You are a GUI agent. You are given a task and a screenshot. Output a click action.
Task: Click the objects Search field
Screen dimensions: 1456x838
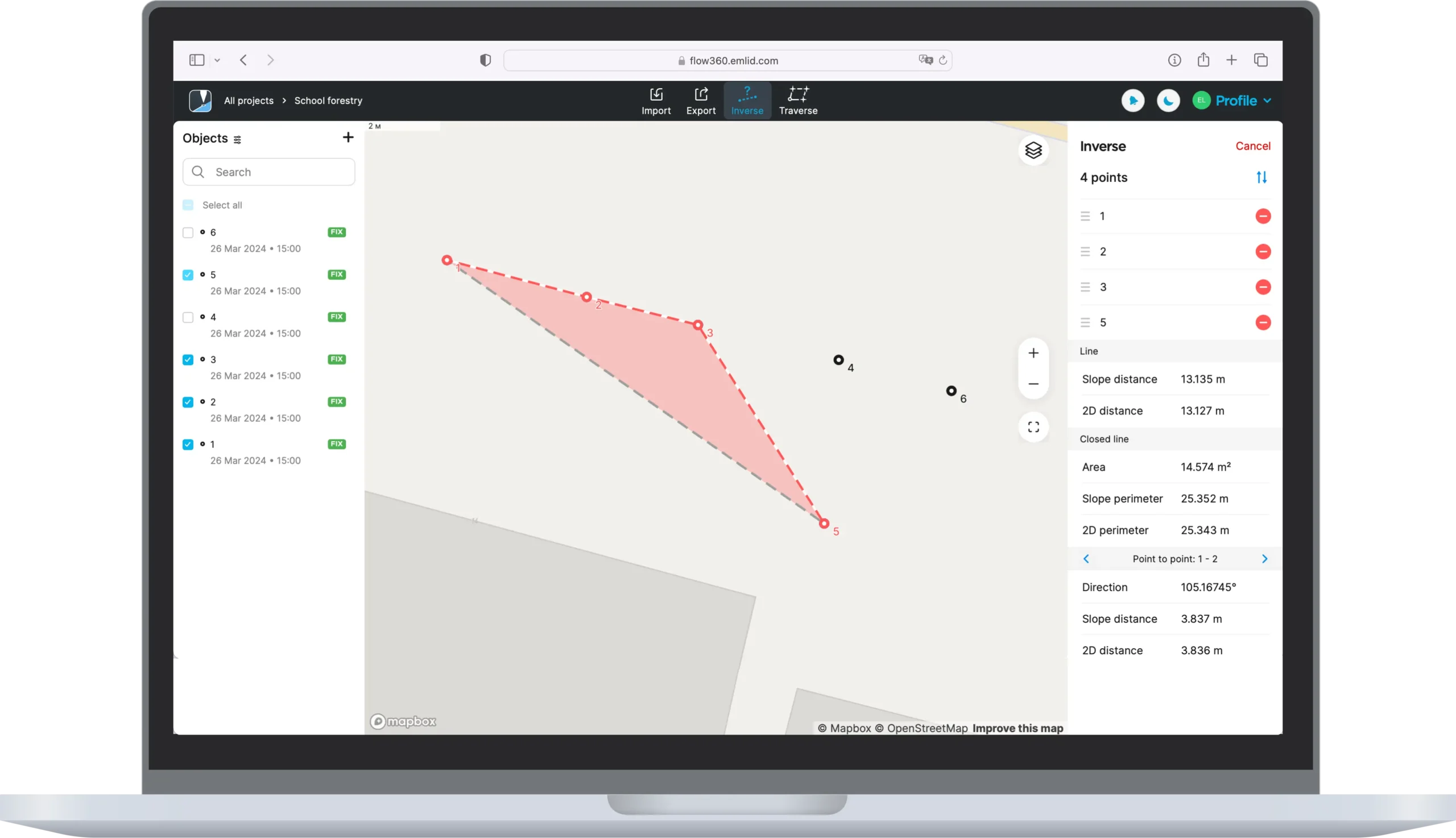click(269, 172)
